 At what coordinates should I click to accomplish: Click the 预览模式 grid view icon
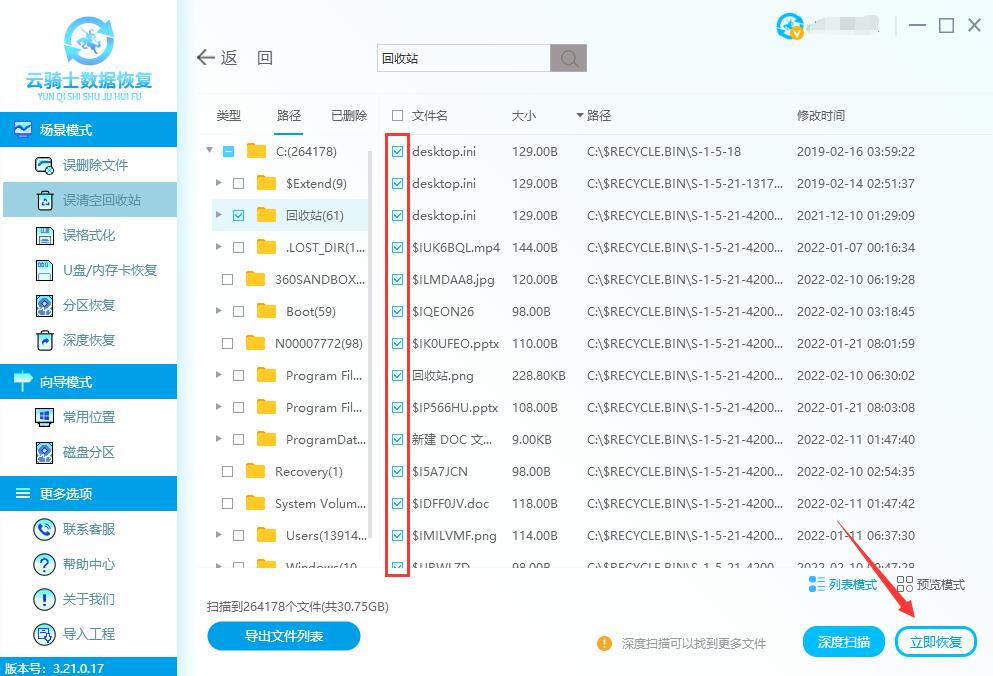(904, 584)
